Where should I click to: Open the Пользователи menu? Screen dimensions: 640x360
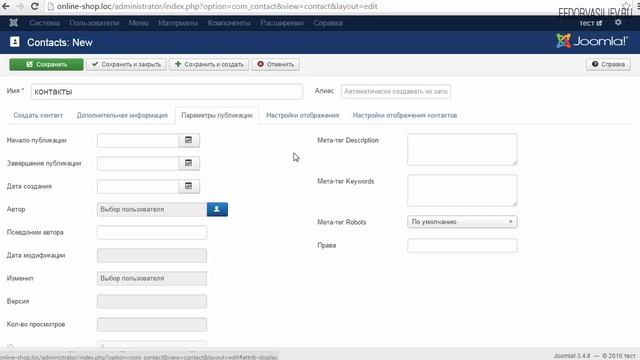tap(94, 23)
